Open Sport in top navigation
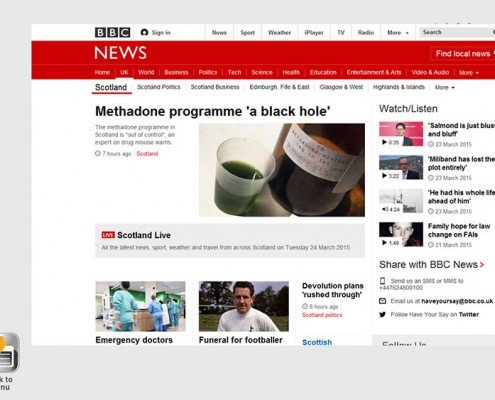 247,32
